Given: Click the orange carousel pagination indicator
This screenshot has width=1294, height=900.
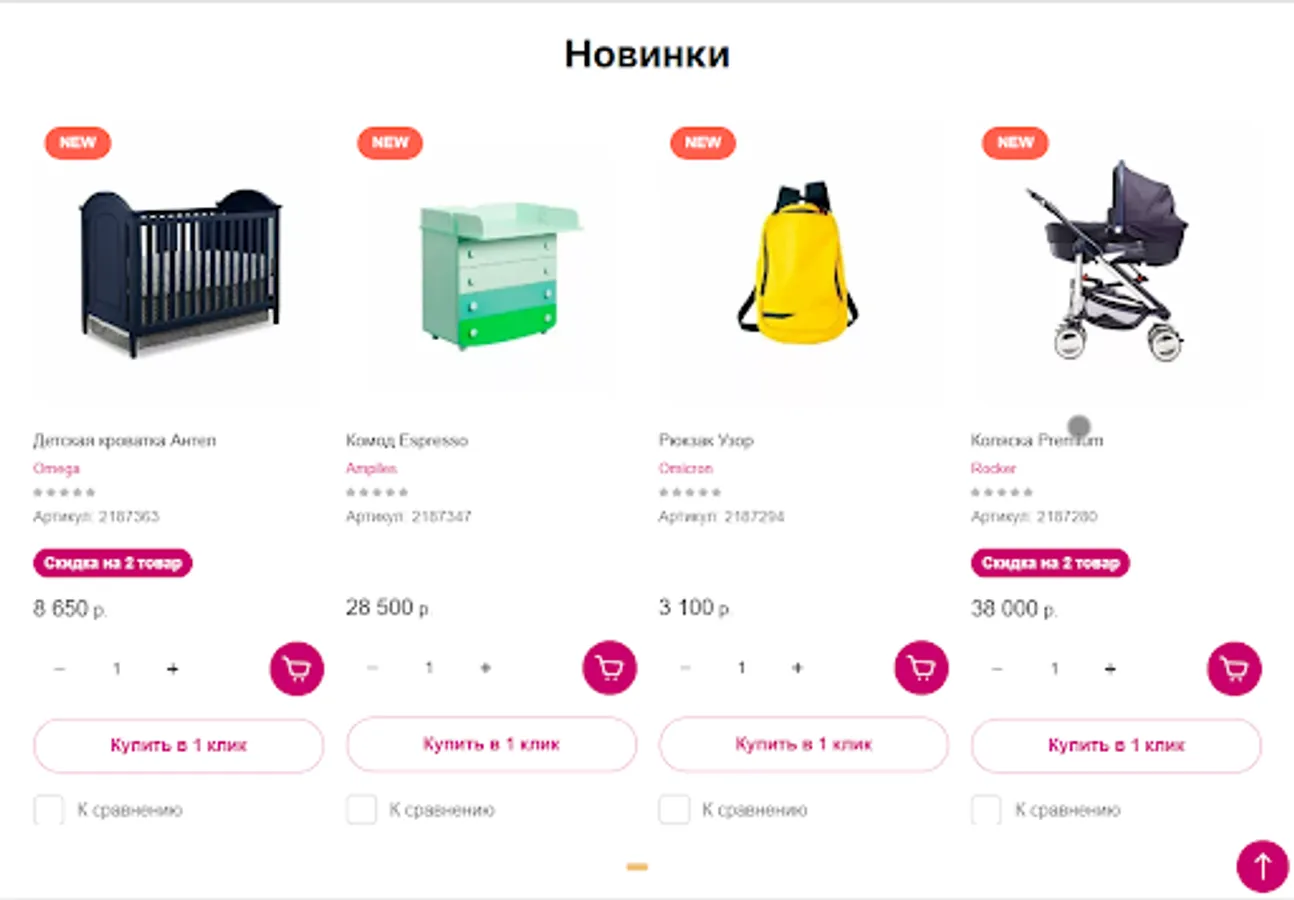Looking at the screenshot, I should (x=637, y=866).
